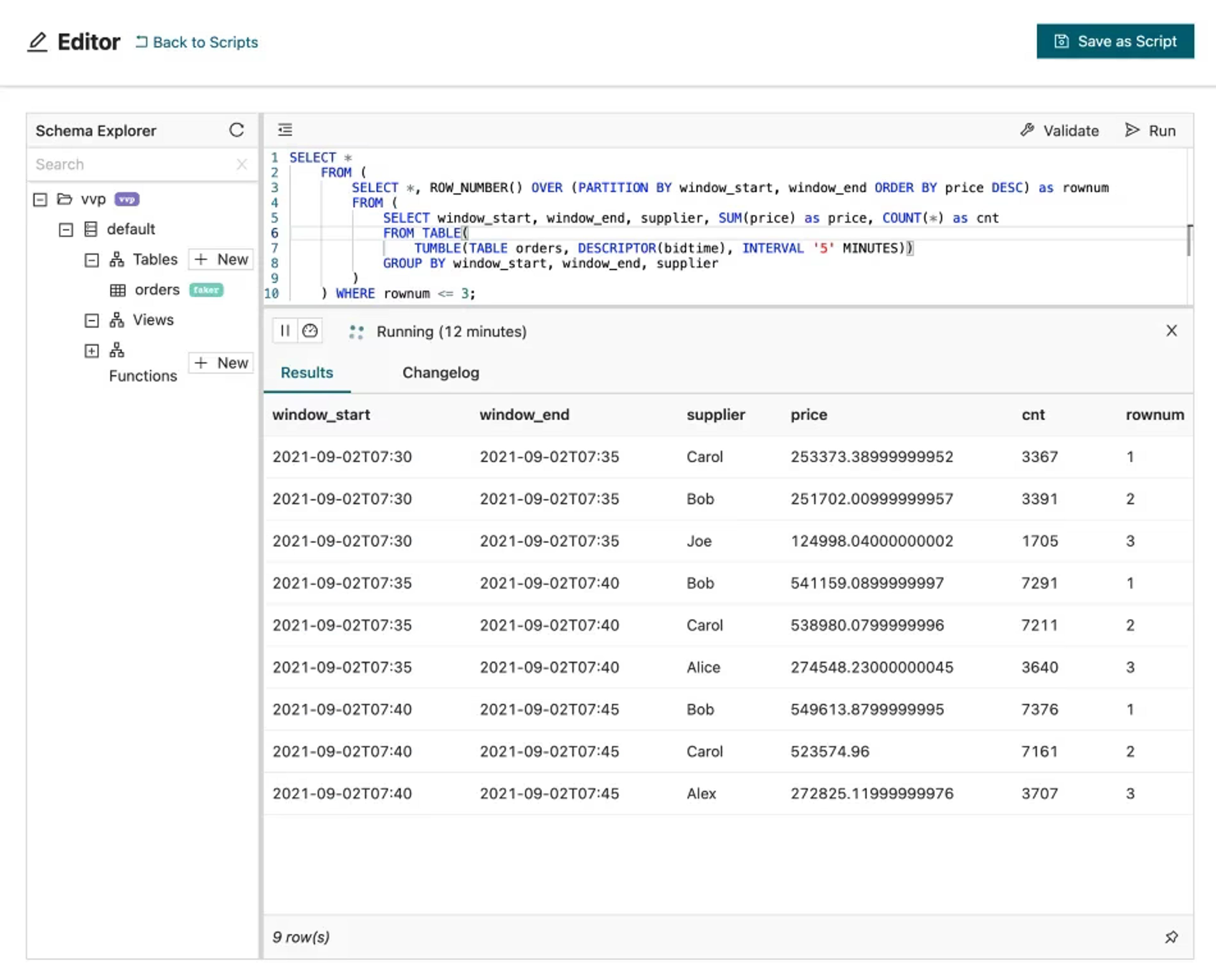This screenshot has width=1216, height=980.
Task: Collapse the Views tree node
Action: click(x=92, y=321)
